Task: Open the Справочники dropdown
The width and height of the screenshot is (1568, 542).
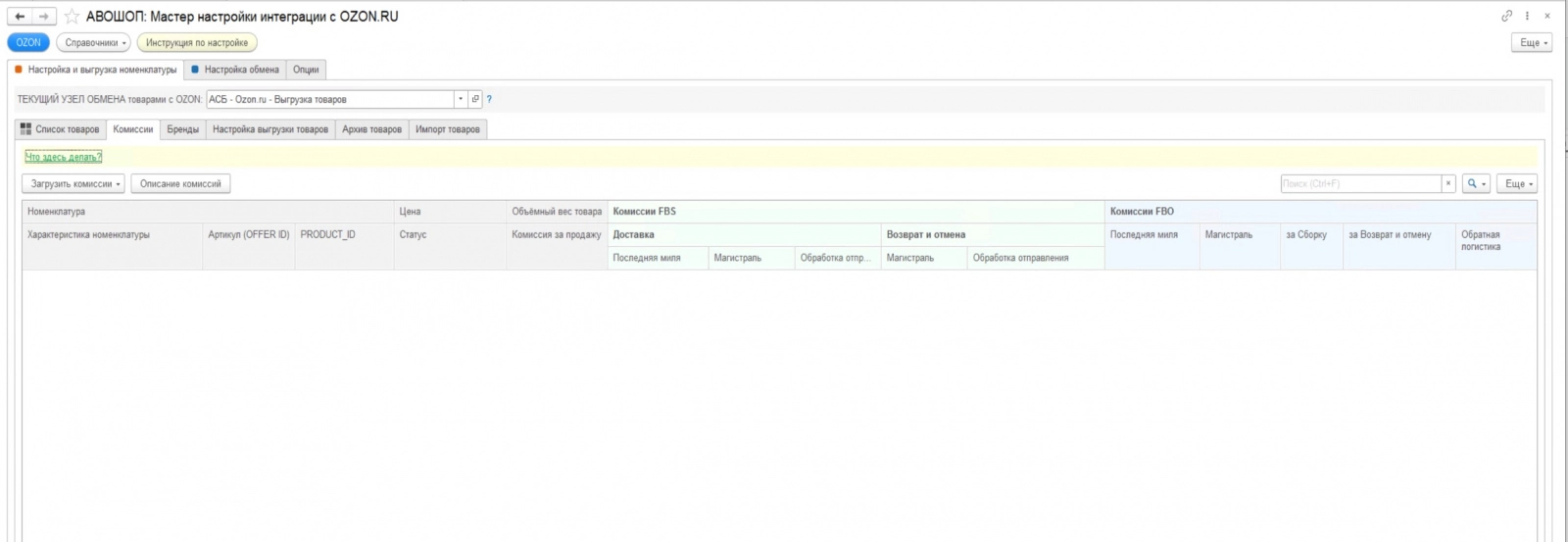Action: click(94, 42)
